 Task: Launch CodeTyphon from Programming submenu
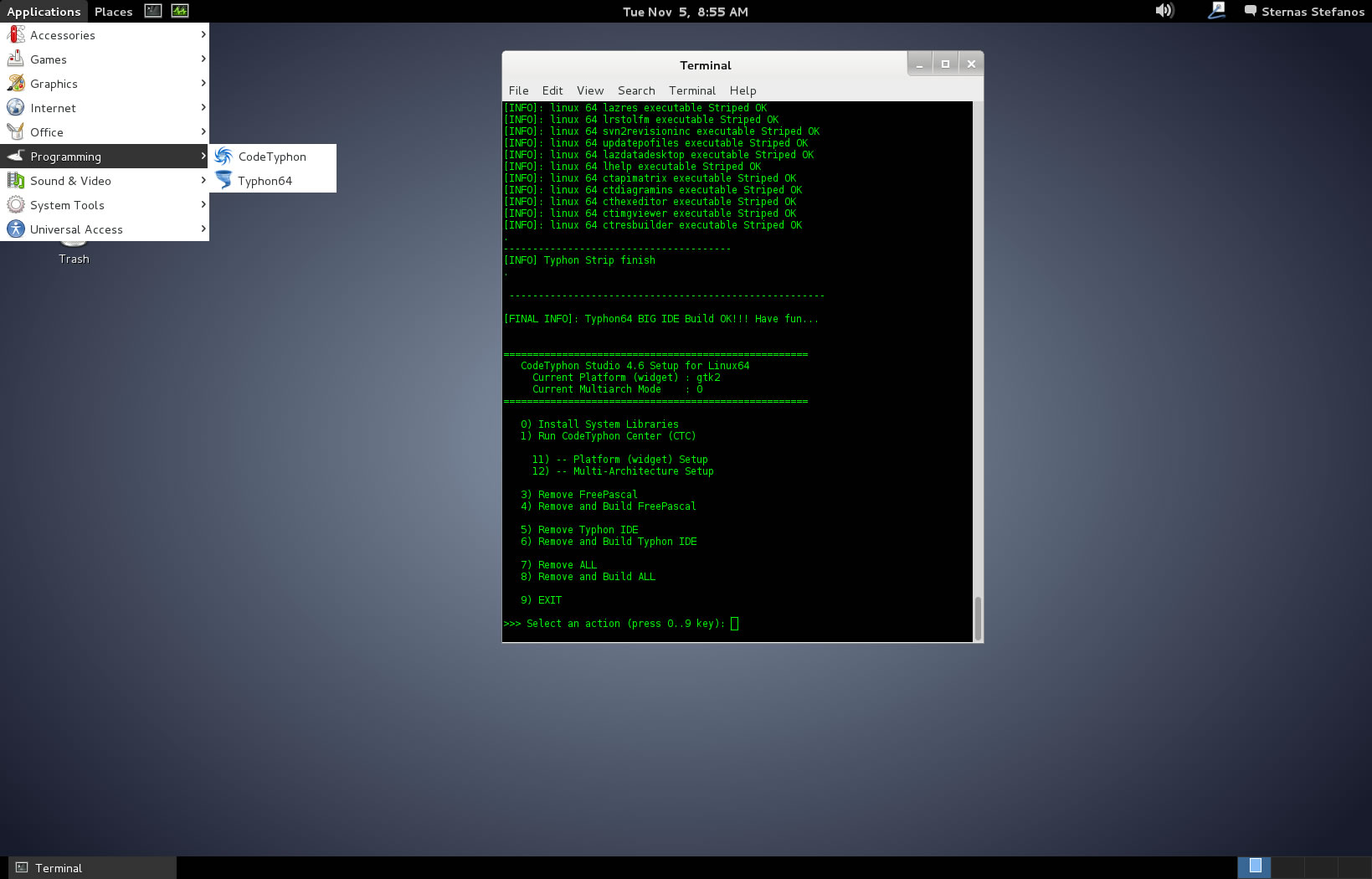click(x=273, y=157)
